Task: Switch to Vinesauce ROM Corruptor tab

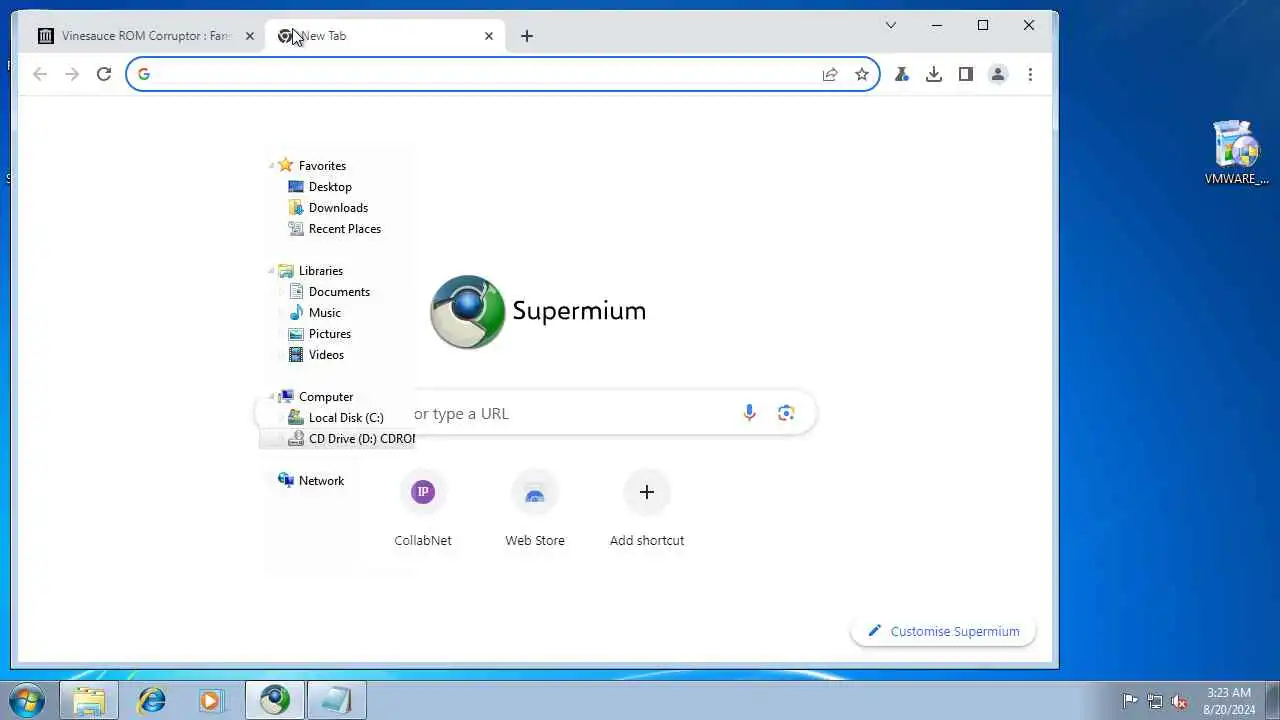Action: 148,36
